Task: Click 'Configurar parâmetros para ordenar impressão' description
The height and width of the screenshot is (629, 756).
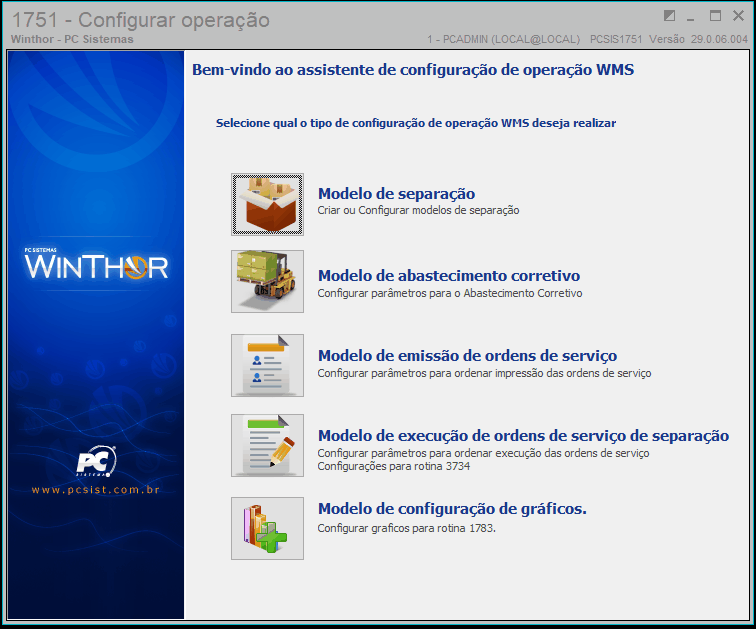Action: (x=484, y=374)
